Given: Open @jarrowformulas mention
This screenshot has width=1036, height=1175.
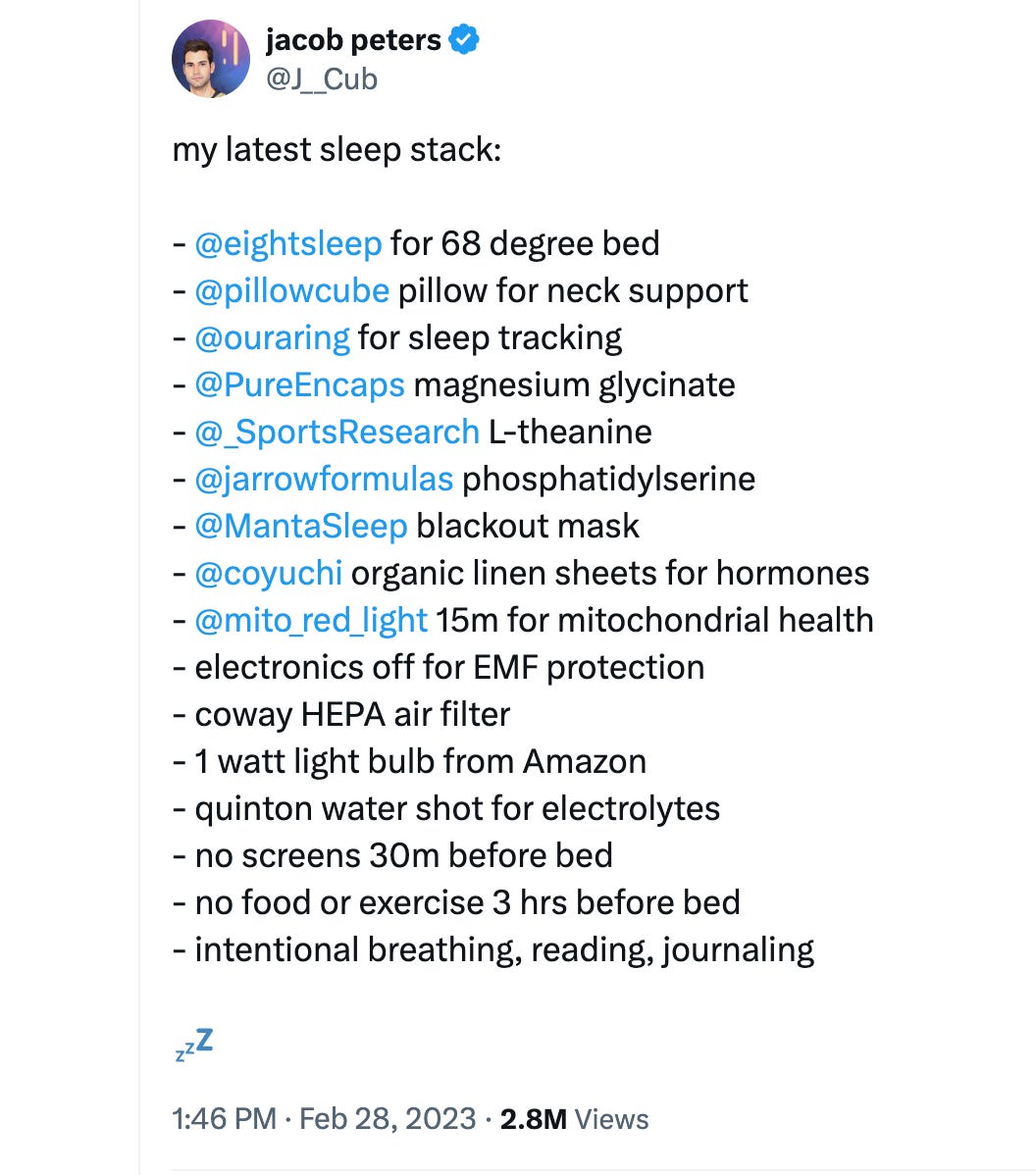Looking at the screenshot, I should click(324, 479).
